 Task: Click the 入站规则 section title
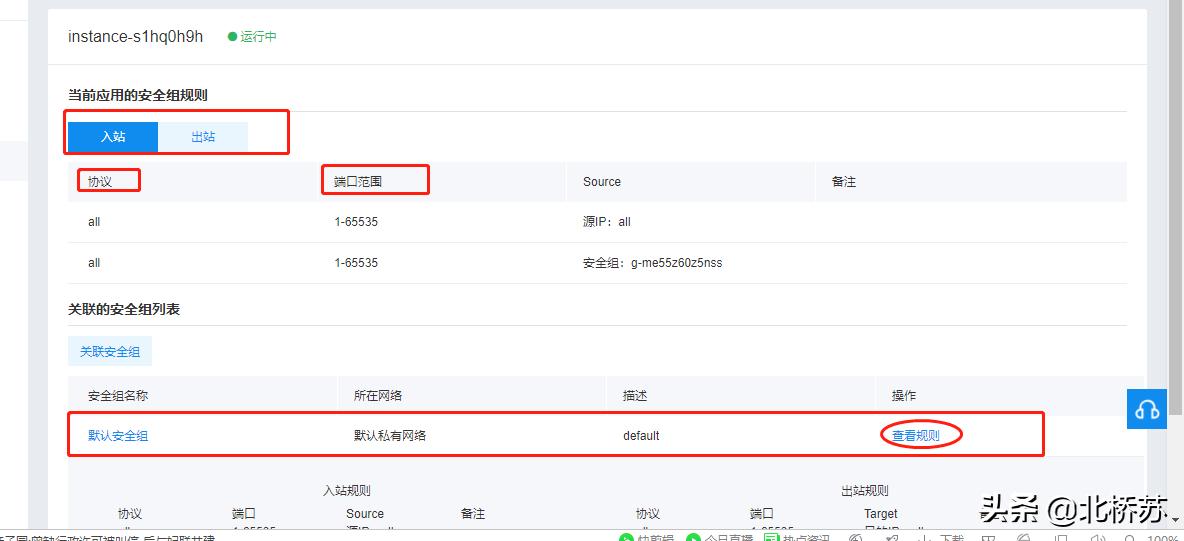pos(347,491)
